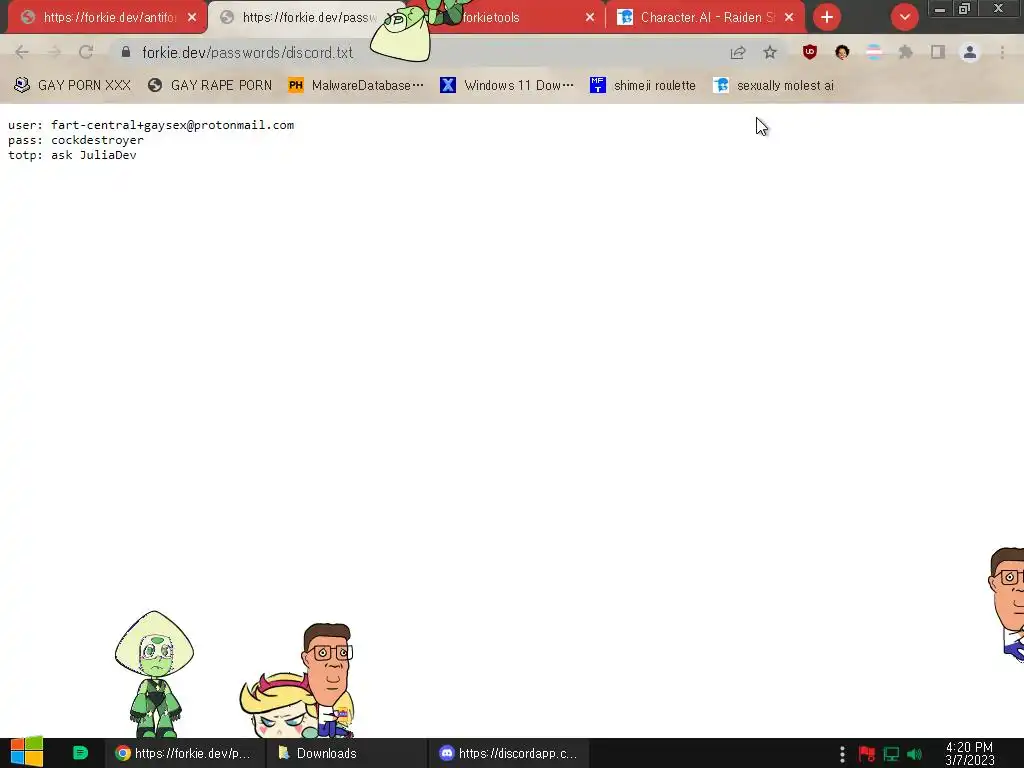The height and width of the screenshot is (768, 1024).
Task: Click the blue X bookmark favicon
Action: 448,86
